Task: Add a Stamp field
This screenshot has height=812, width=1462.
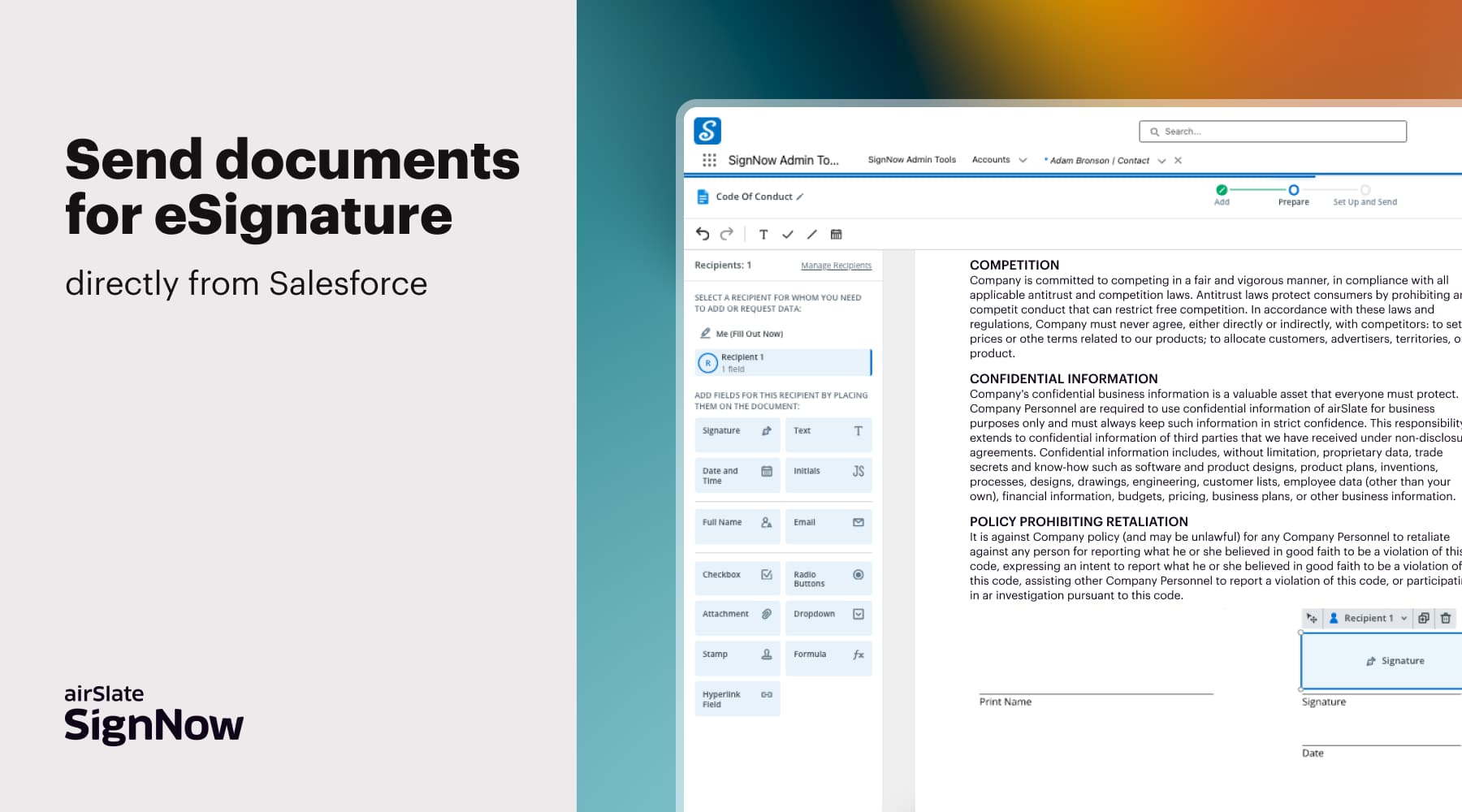Action: [737, 659]
